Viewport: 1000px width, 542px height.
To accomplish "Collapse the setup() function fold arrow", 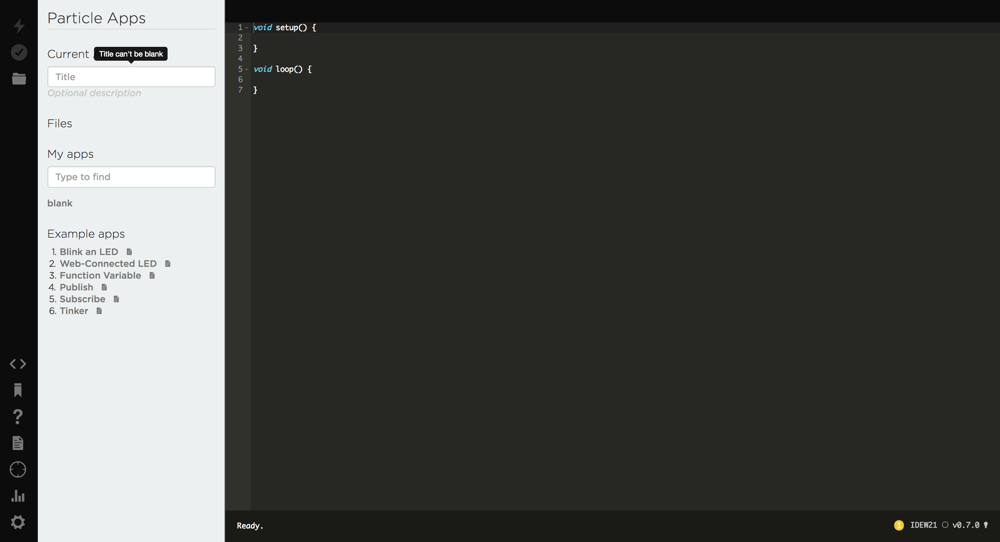I will (x=247, y=28).
